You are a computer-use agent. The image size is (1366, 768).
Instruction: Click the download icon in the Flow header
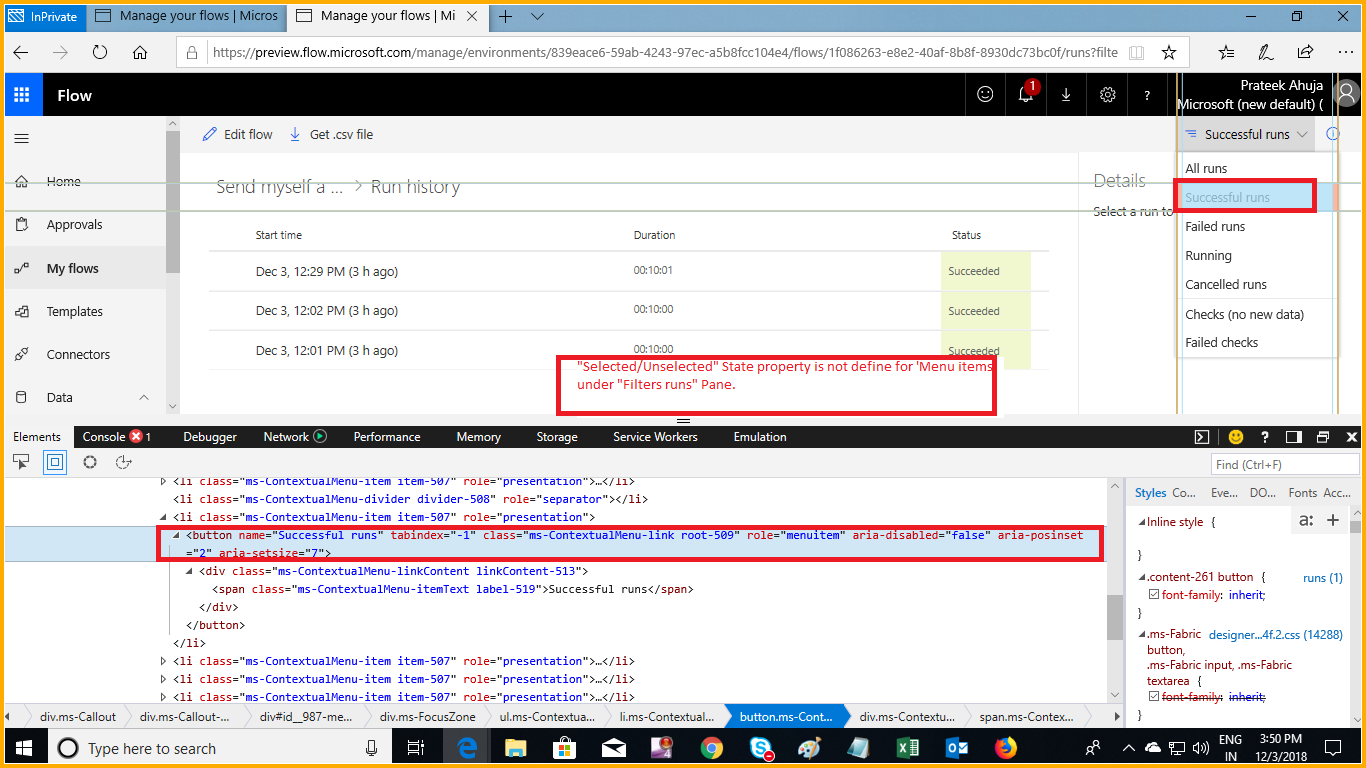(1065, 94)
